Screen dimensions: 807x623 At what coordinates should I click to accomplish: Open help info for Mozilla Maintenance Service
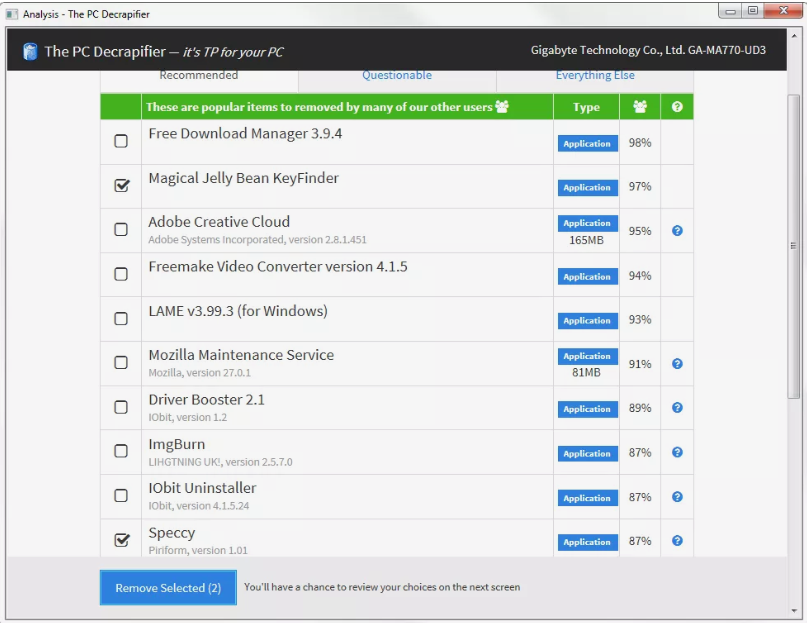pyautogui.click(x=677, y=364)
